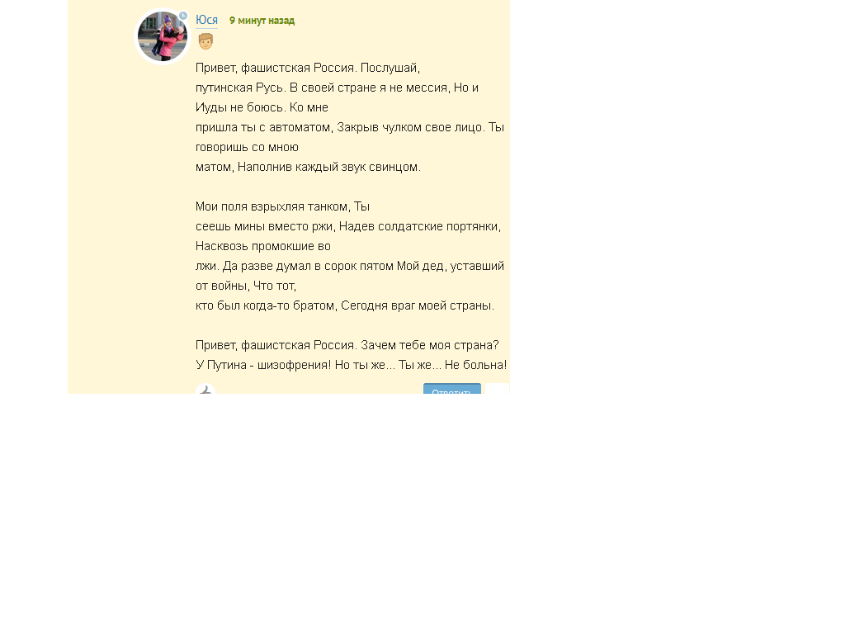Screen dimensions: 845x634
Task: Open the Юся username link
Action: click(x=206, y=20)
